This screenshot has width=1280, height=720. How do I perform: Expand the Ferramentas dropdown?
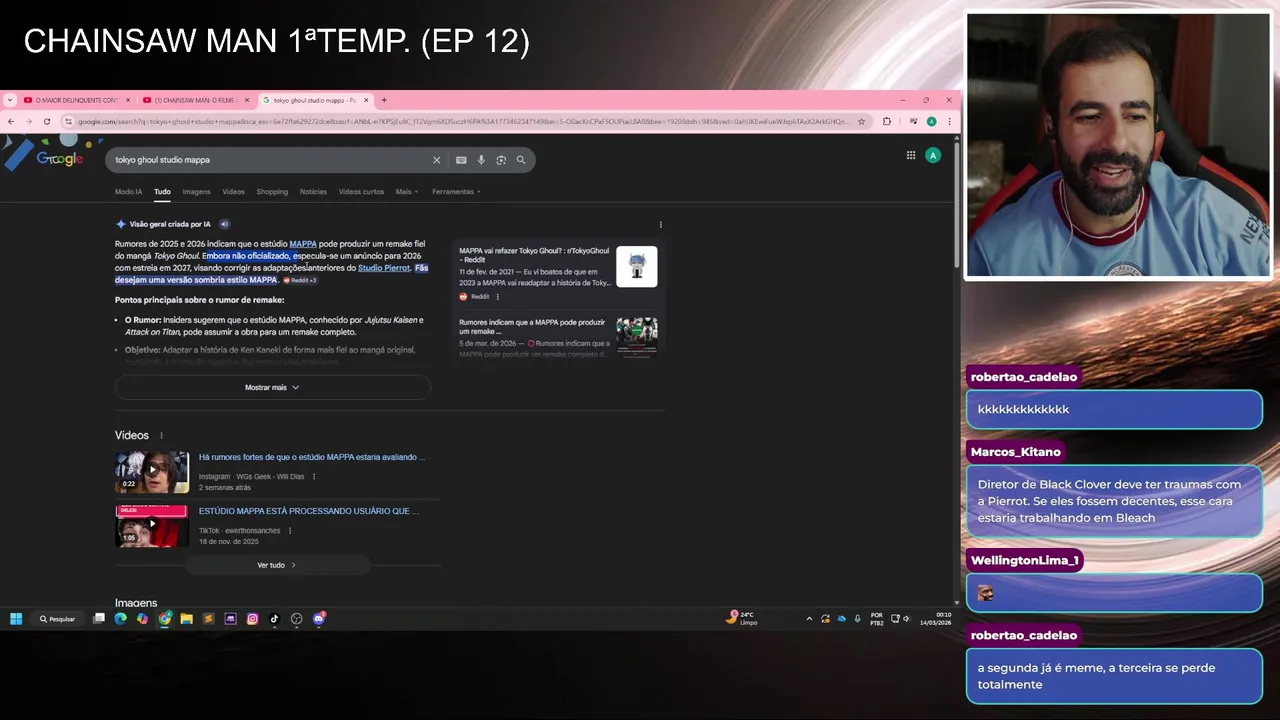(456, 192)
